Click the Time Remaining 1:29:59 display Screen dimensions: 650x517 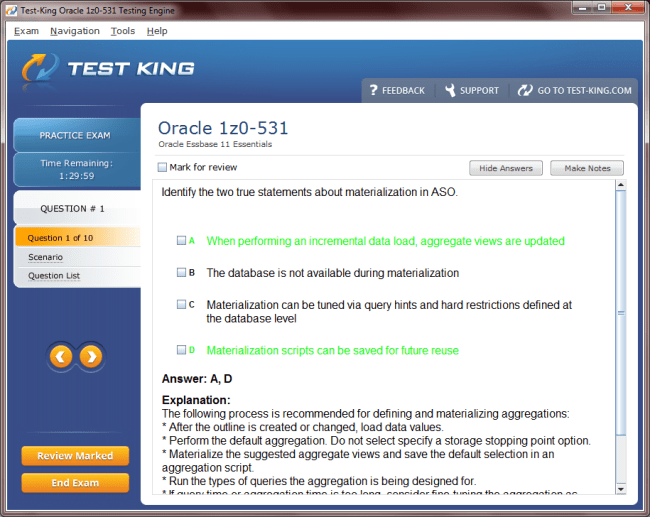[x=77, y=169]
